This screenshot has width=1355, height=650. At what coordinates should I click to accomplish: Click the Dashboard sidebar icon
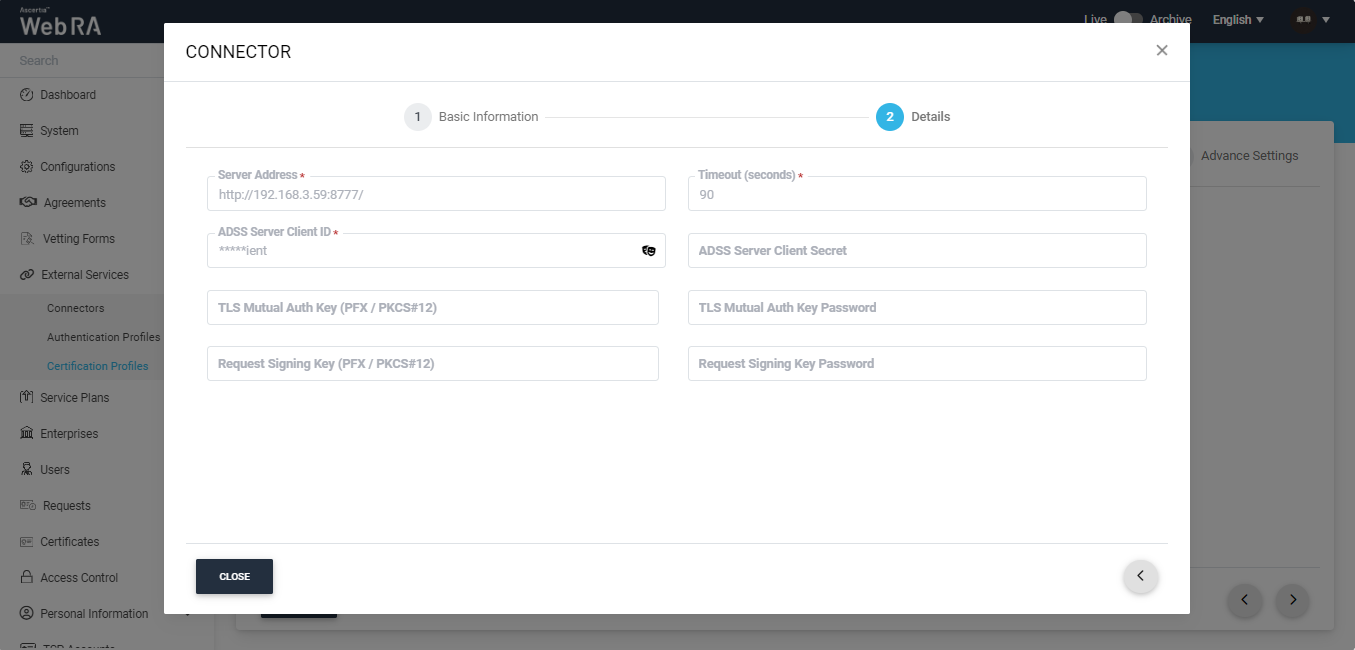click(x=27, y=95)
